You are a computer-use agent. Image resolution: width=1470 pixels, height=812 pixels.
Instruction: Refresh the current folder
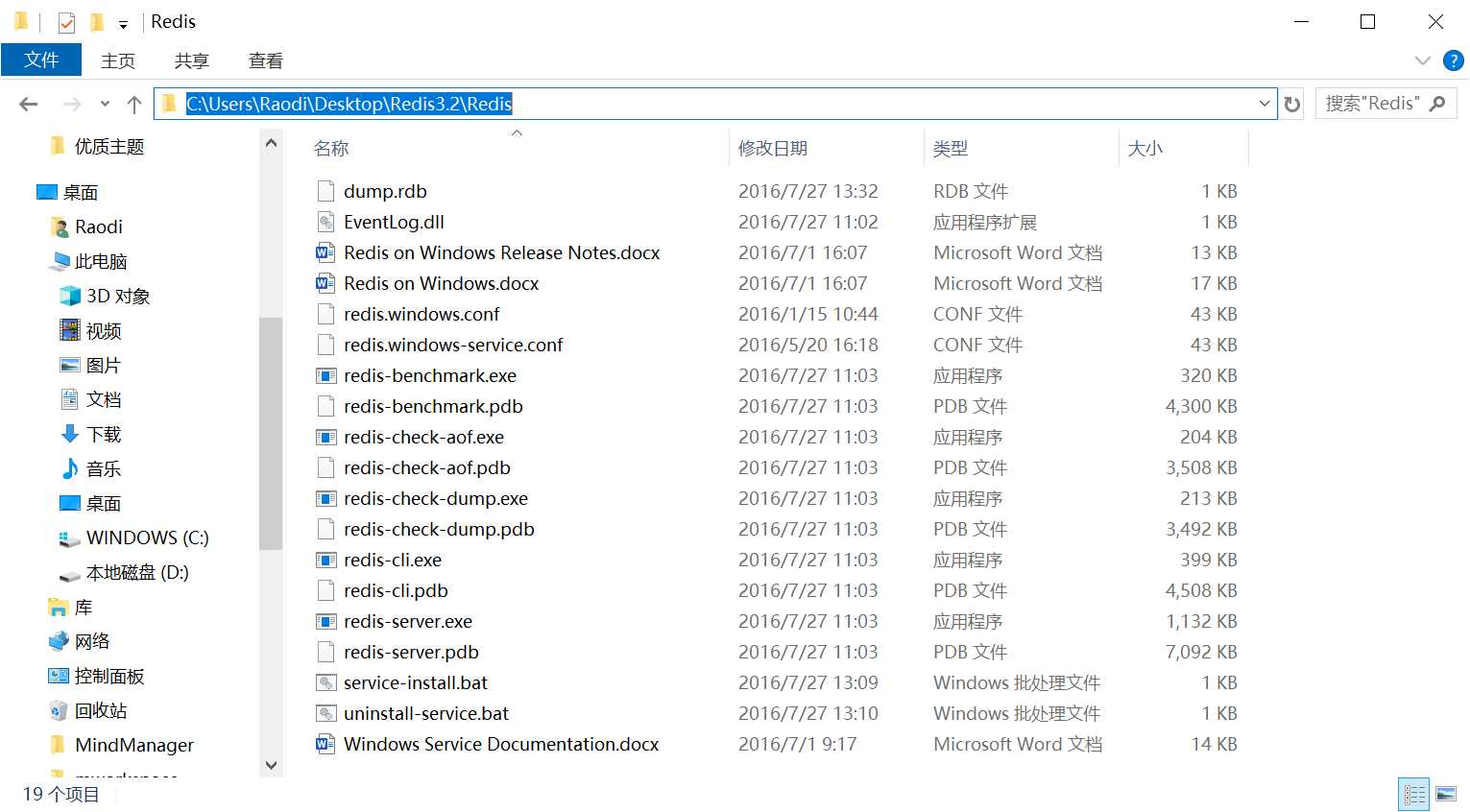click(1292, 104)
